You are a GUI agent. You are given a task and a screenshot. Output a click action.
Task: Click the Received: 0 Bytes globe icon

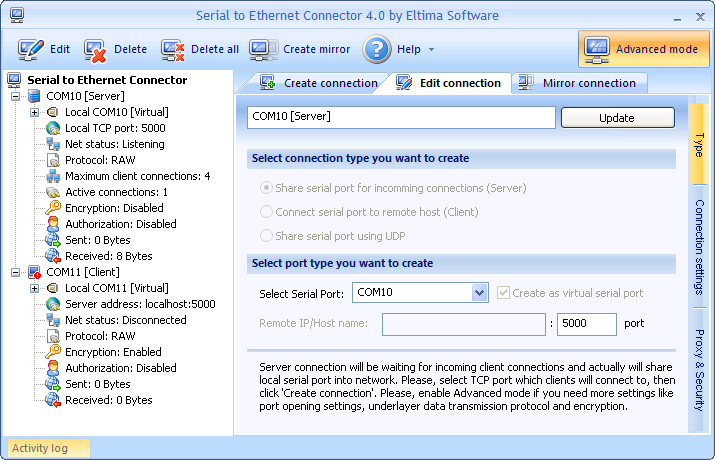(x=53, y=400)
